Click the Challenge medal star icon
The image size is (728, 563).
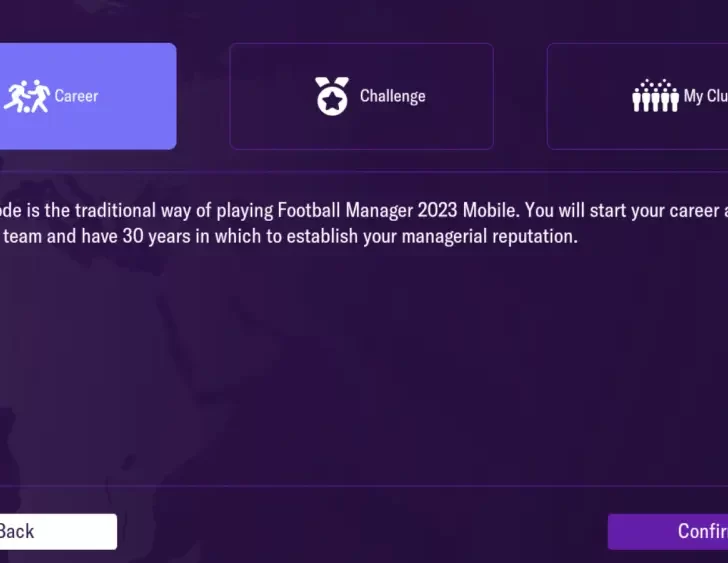332,96
